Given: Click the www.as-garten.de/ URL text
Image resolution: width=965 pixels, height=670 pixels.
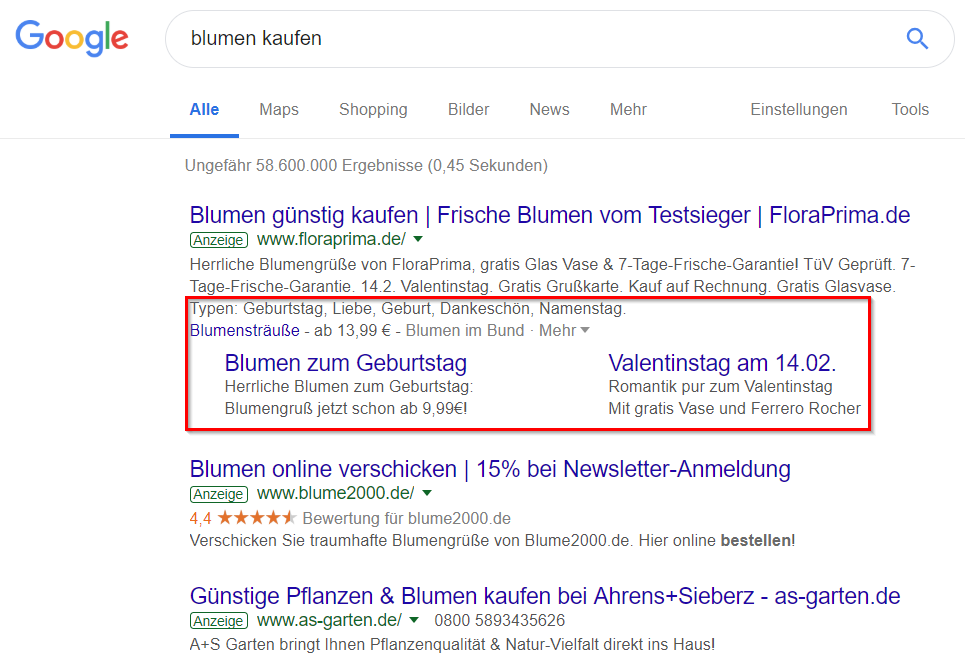Looking at the screenshot, I should pyautogui.click(x=329, y=620).
